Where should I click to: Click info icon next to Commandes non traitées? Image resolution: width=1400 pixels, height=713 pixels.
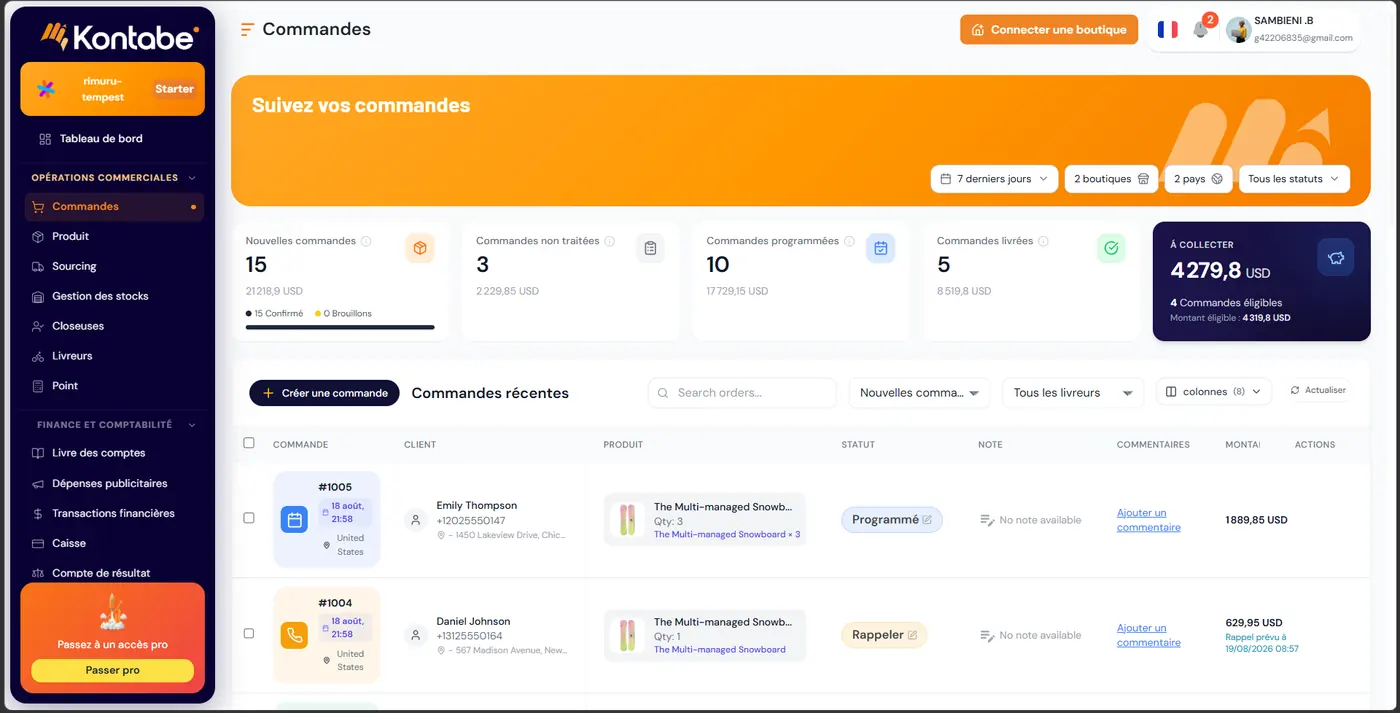tap(610, 241)
